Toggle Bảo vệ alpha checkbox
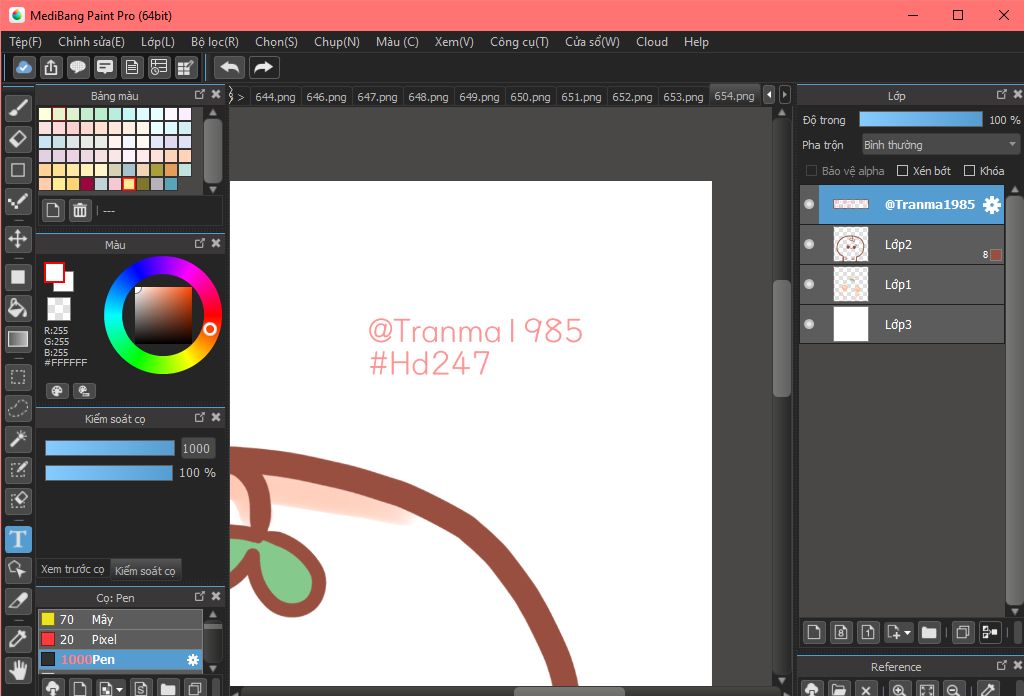The height and width of the screenshot is (696, 1024). coord(811,170)
